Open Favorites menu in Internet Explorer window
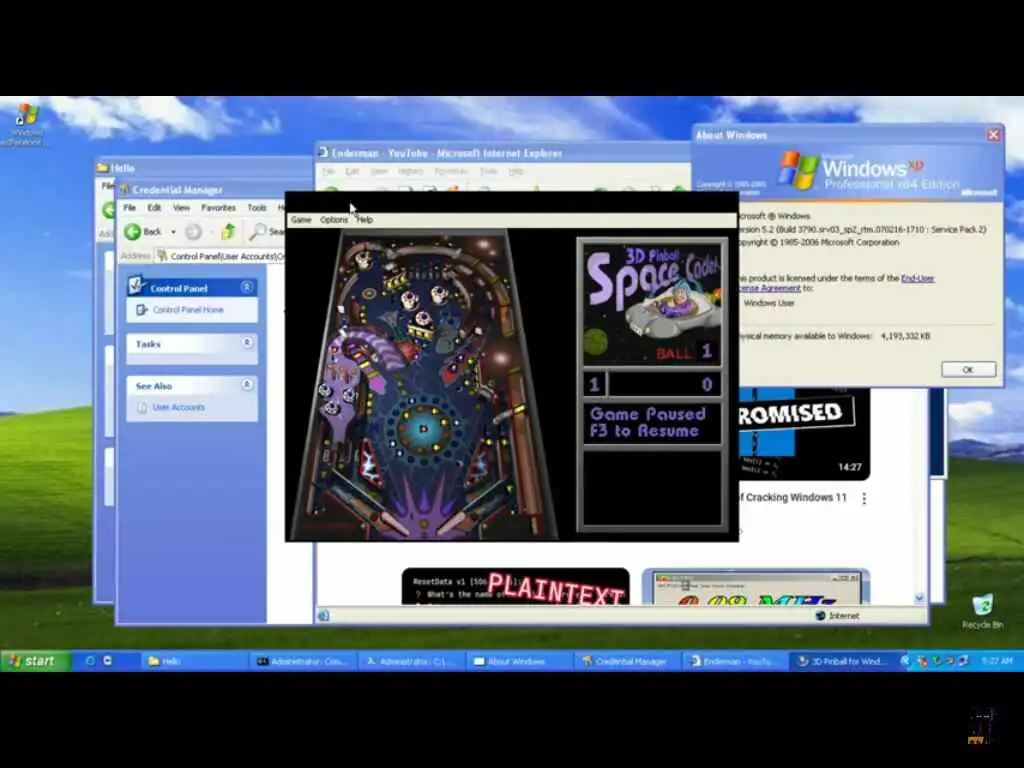This screenshot has width=1024, height=768. 451,171
